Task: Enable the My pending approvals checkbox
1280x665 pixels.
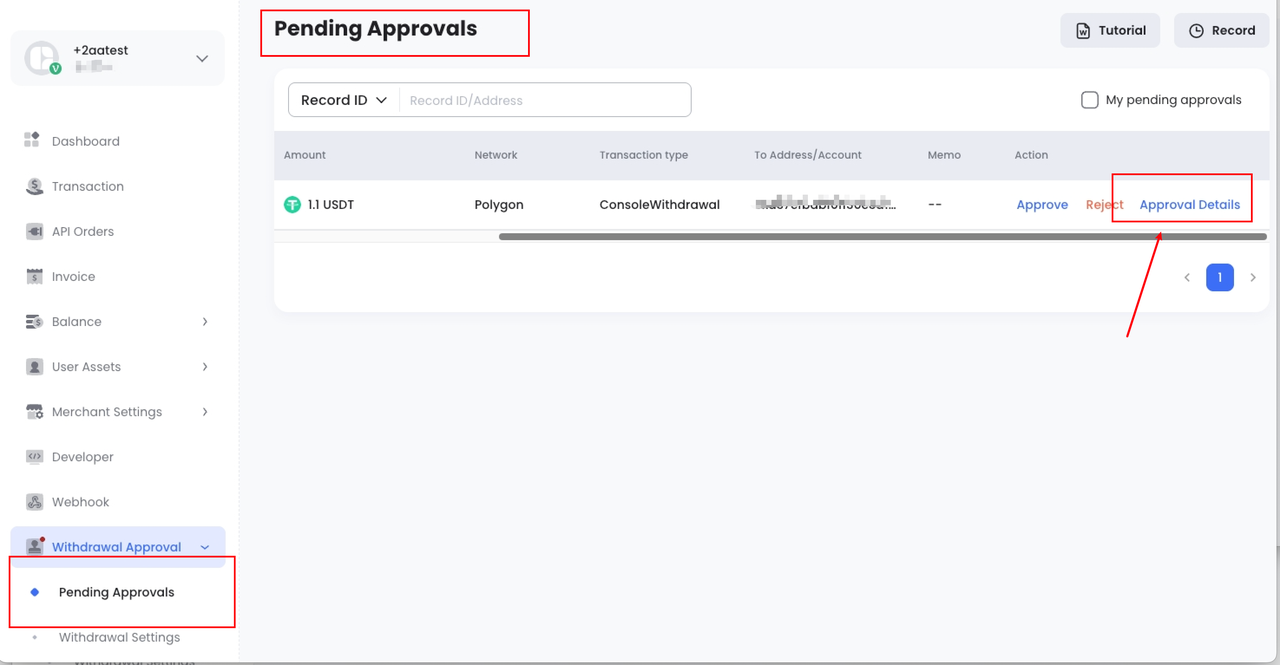Action: (1090, 100)
